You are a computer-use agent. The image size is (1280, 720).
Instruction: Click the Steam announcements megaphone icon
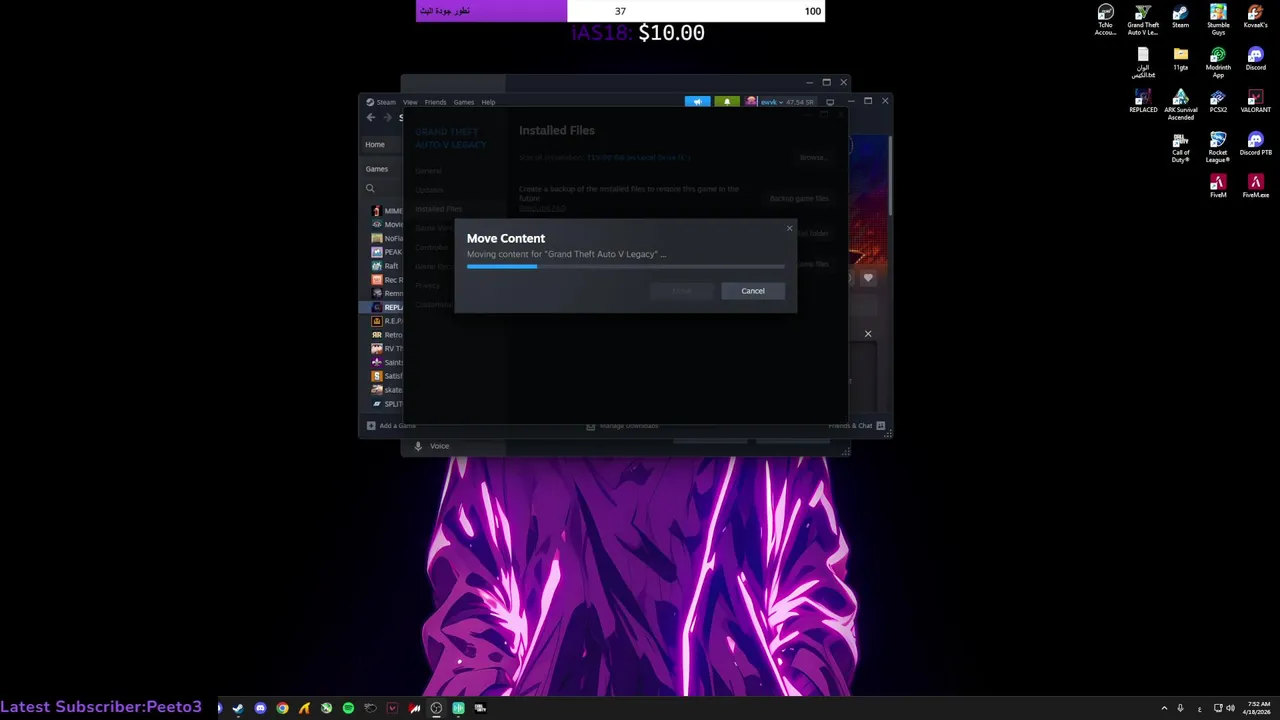[x=697, y=102]
